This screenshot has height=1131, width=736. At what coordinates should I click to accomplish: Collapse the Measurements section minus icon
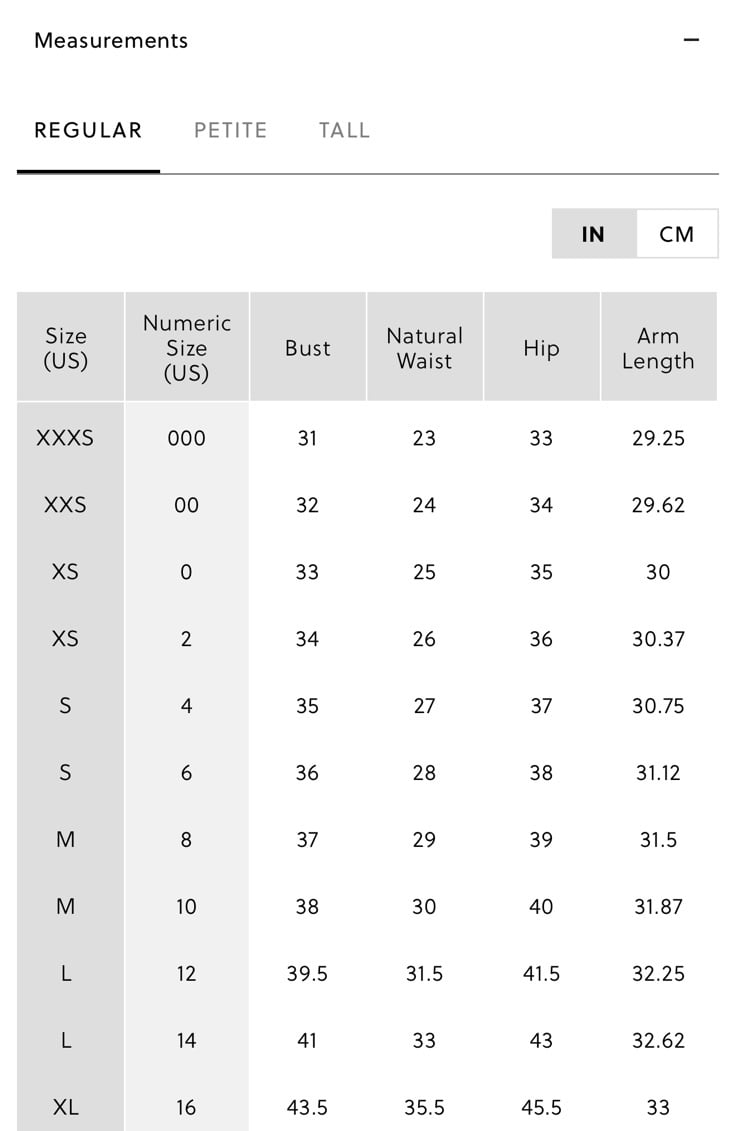691,40
